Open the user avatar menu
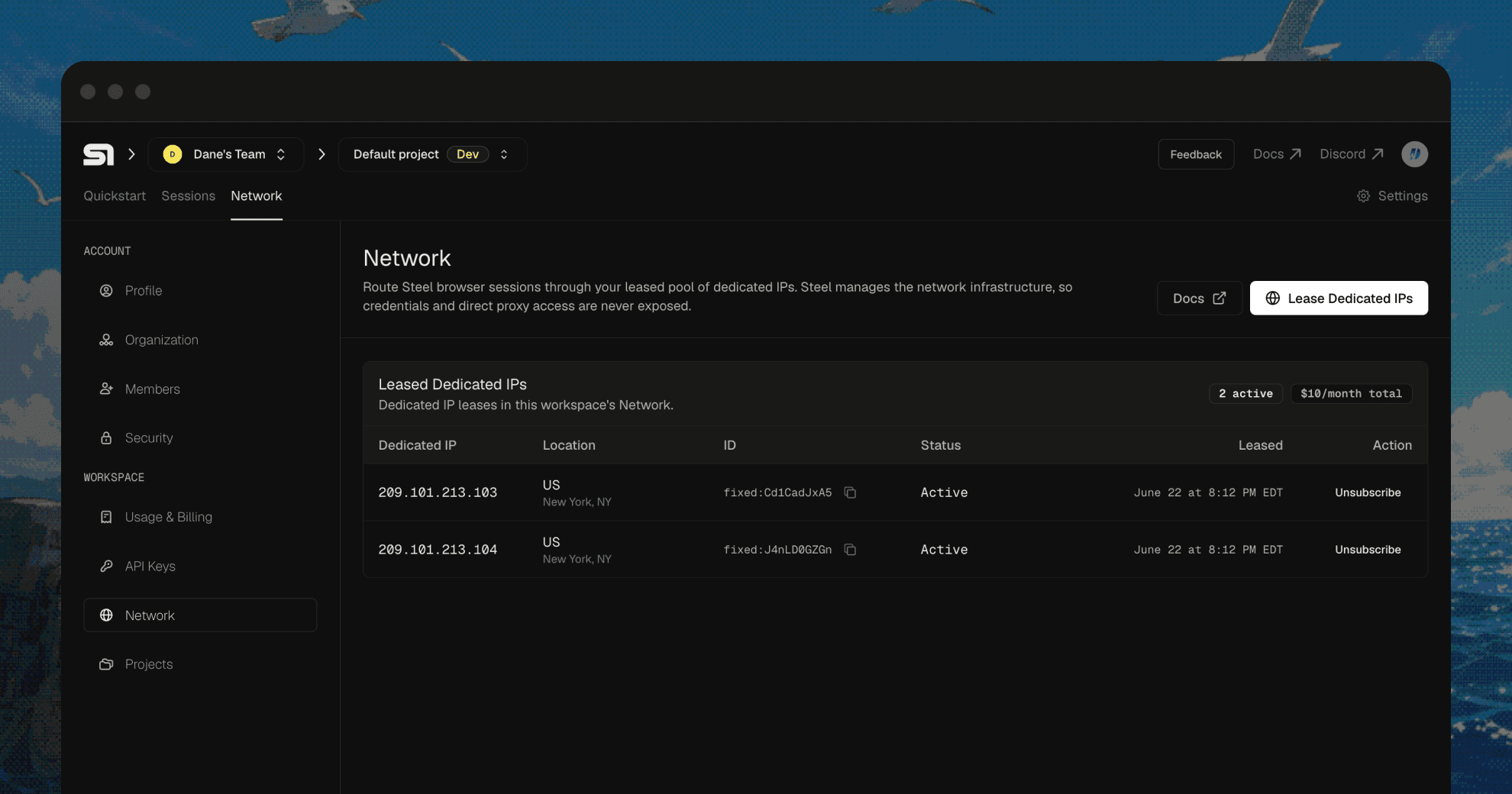1512x794 pixels. point(1414,154)
